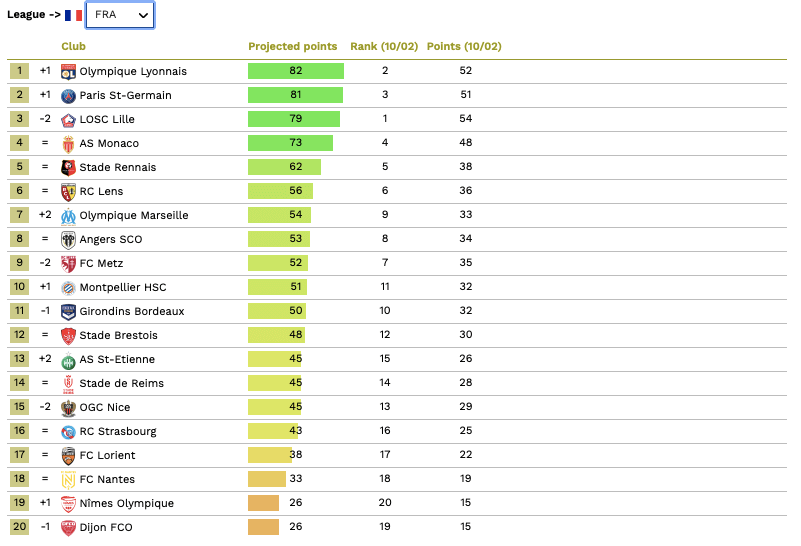Click the Olympique Marseille club crest
Viewport: 801px width, 546px height.
coord(68,215)
